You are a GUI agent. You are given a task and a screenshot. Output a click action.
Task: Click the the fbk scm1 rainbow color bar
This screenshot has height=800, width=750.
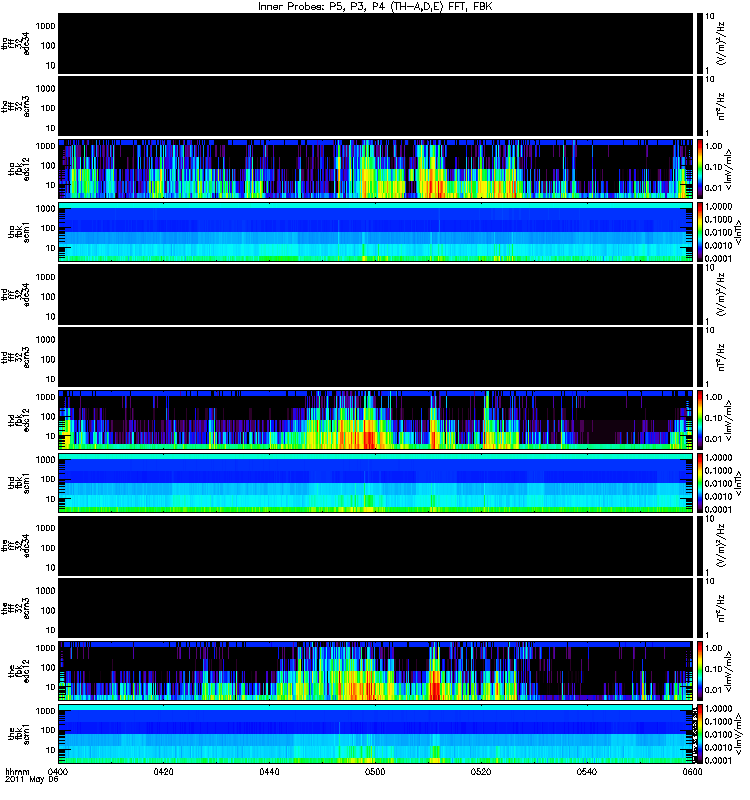click(x=699, y=734)
